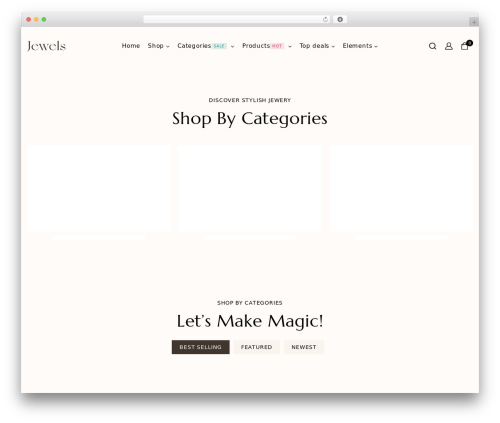Open the user account icon

[449, 46]
